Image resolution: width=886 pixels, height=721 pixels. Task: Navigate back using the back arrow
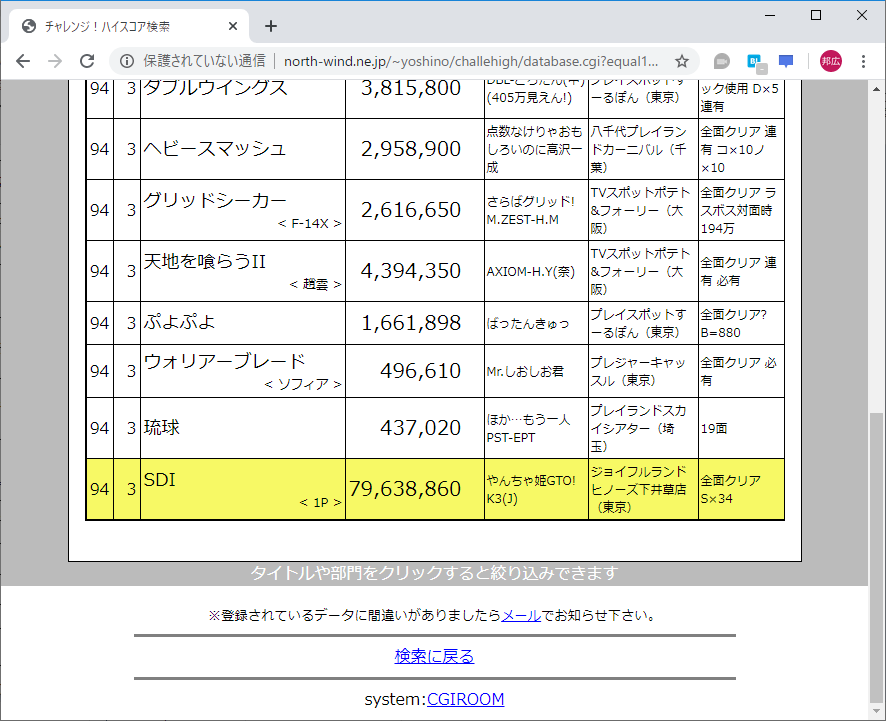22,60
